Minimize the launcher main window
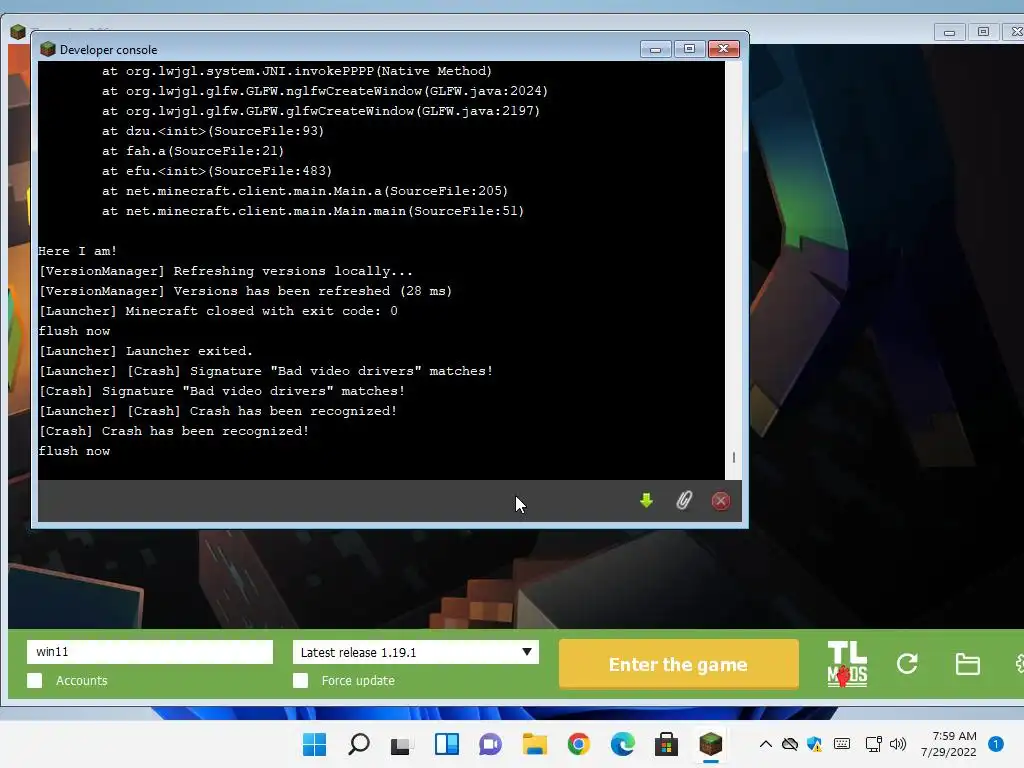Viewport: 1024px width, 768px height. (950, 32)
